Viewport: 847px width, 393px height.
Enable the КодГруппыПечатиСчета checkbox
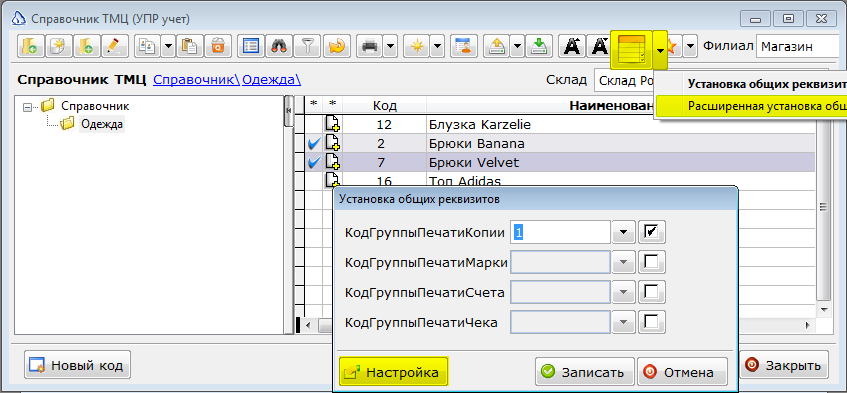click(651, 292)
